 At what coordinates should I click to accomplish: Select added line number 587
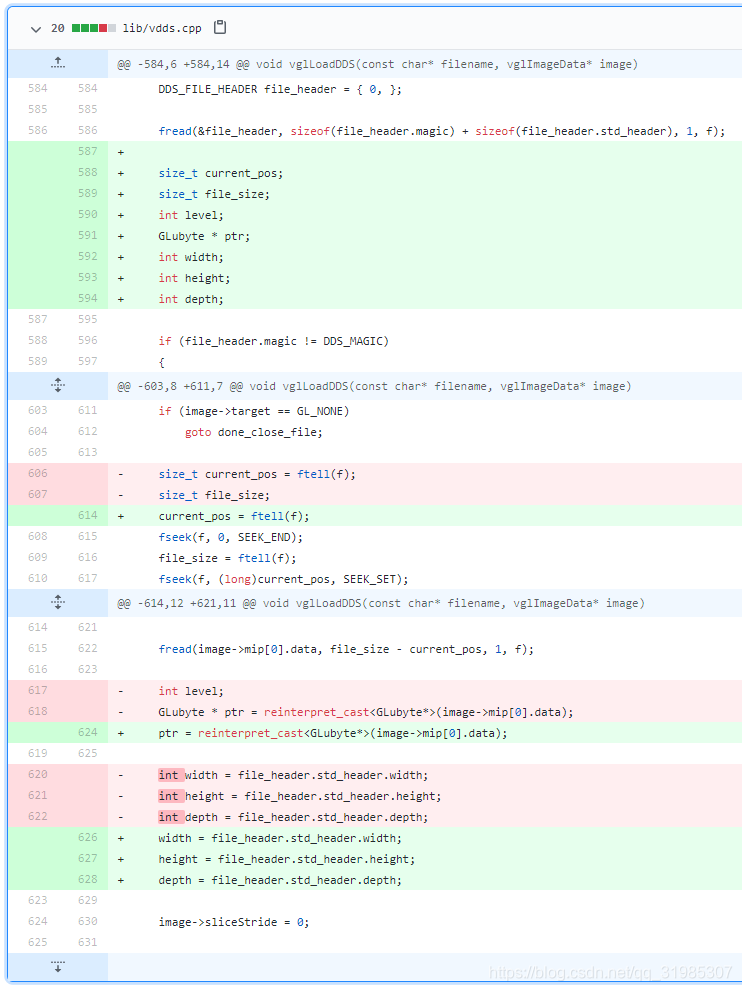tap(88, 152)
